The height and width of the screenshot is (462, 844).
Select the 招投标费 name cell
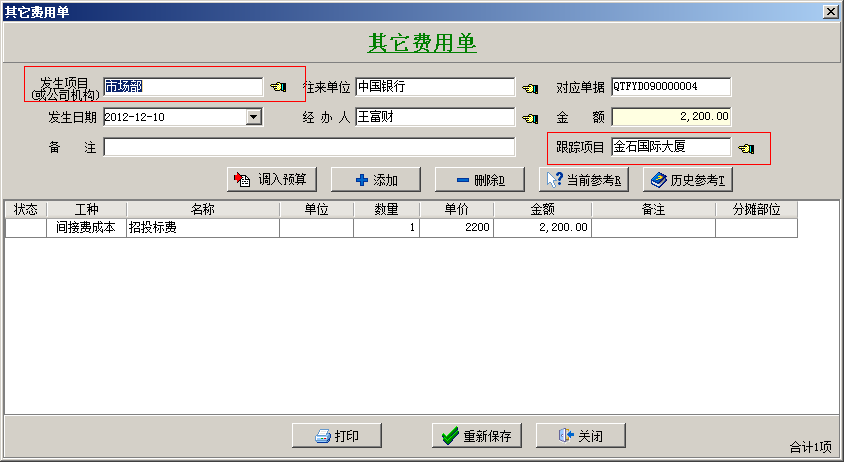tap(203, 228)
